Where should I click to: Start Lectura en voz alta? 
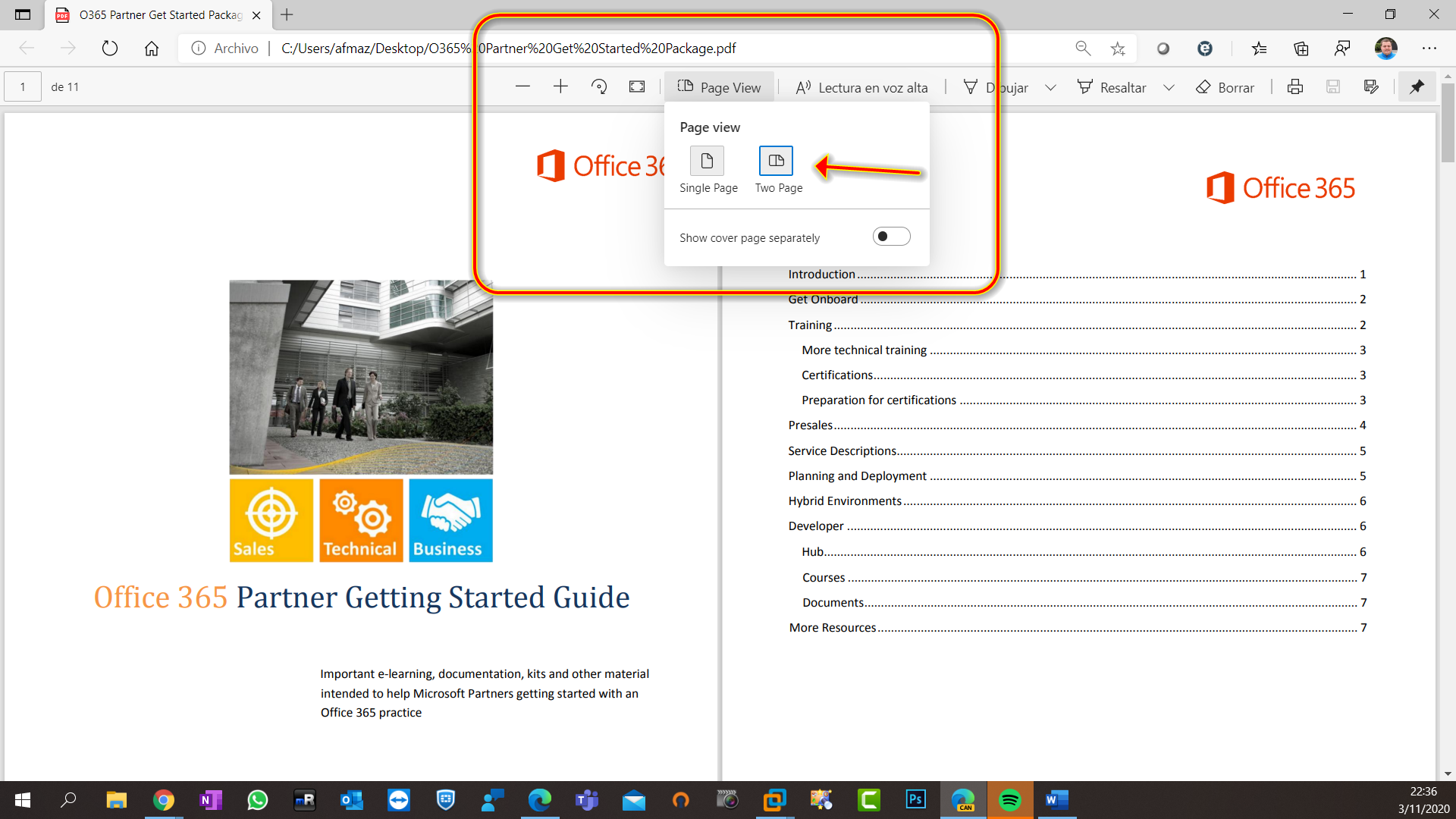pos(861,87)
